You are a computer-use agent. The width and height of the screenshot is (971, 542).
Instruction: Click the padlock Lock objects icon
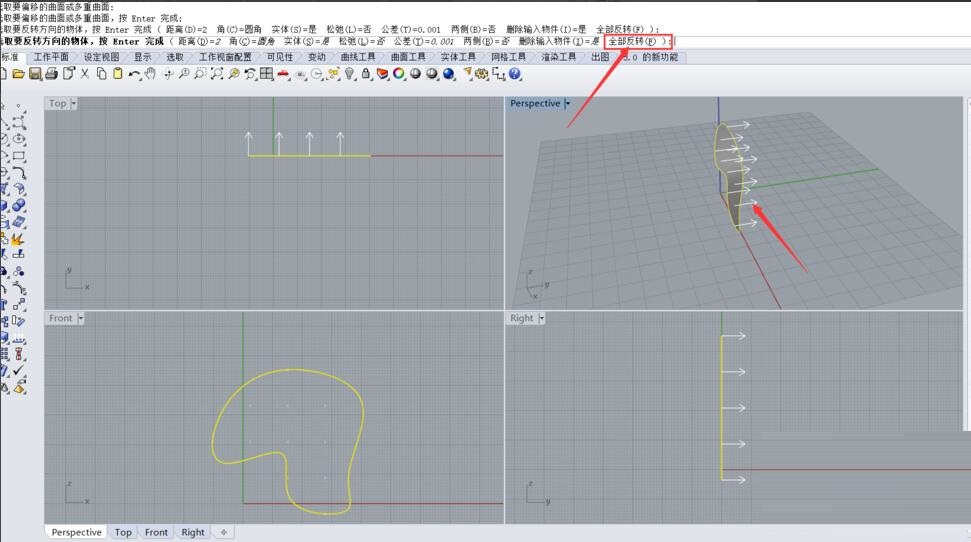tap(366, 74)
